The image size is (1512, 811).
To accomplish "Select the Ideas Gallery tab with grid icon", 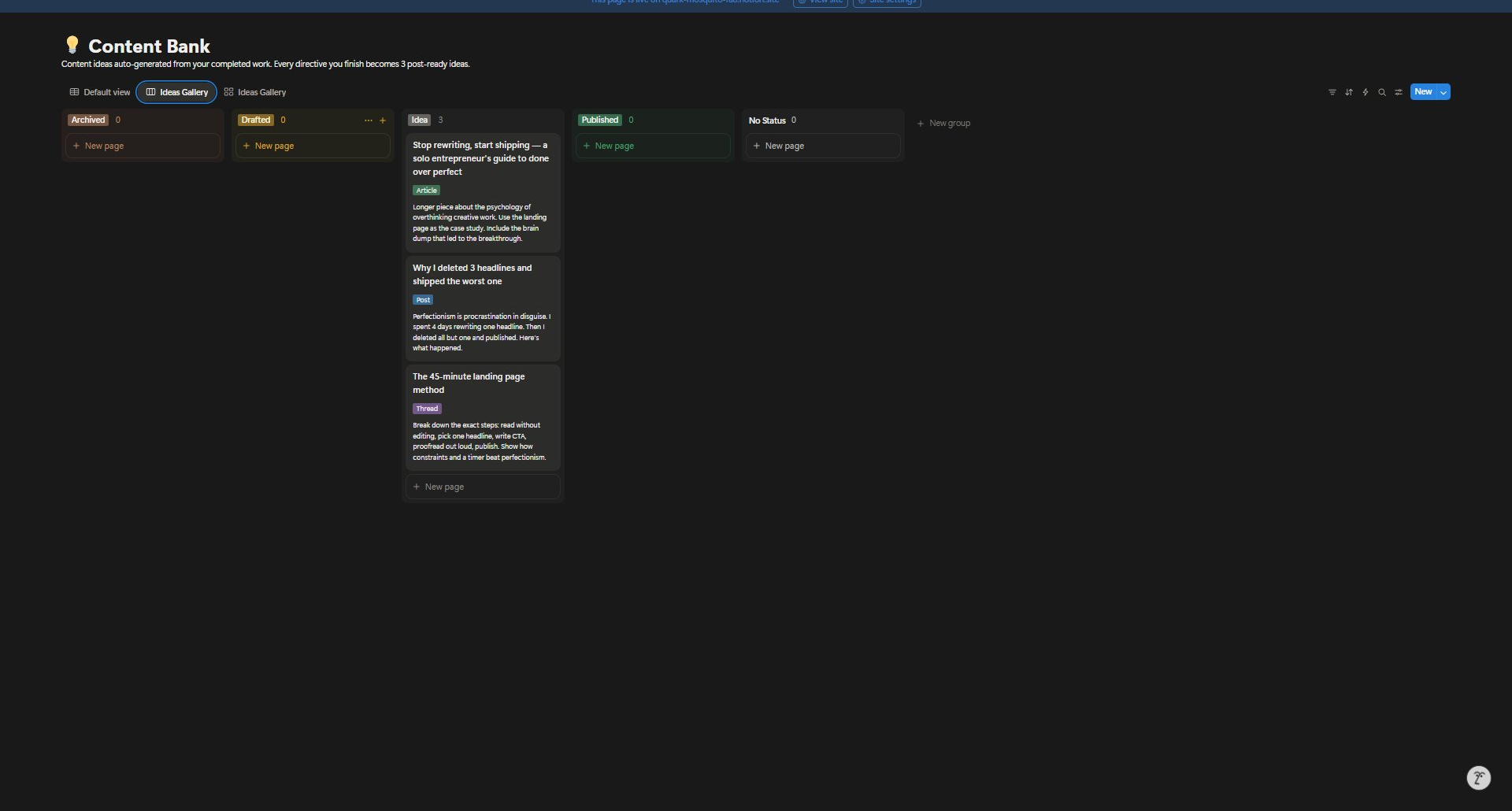I will (255, 92).
